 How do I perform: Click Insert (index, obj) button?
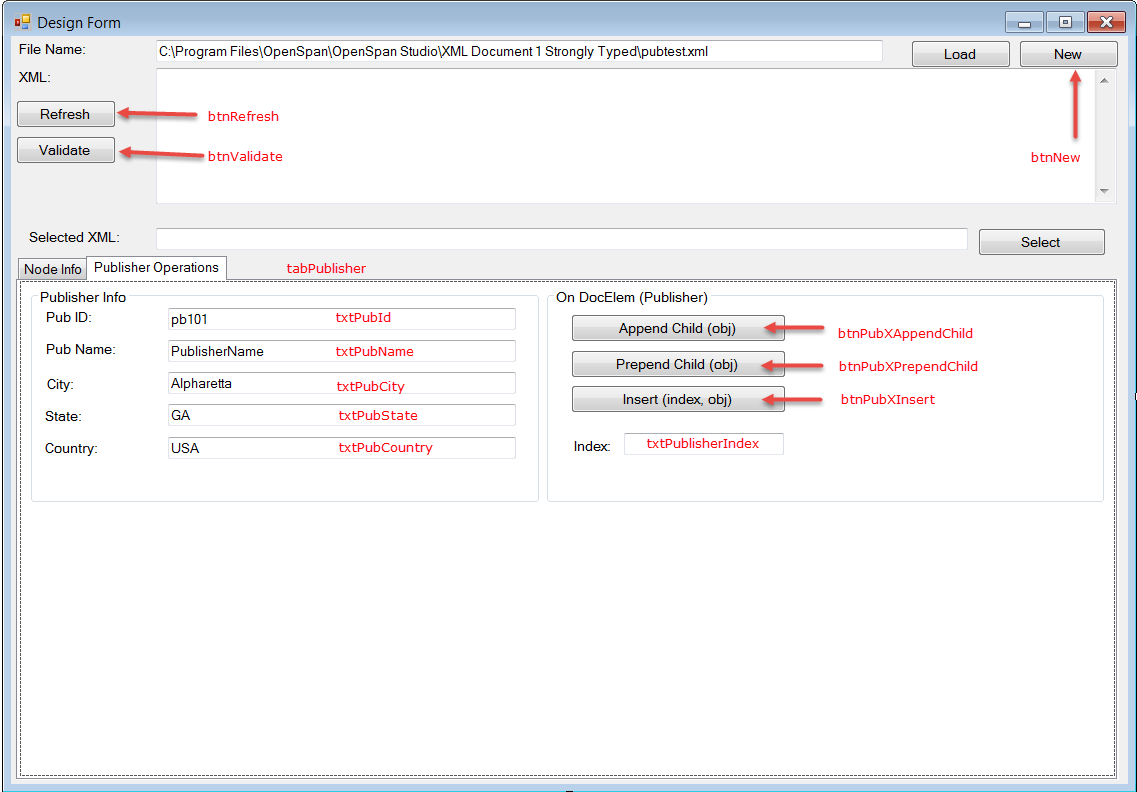pyautogui.click(x=677, y=400)
